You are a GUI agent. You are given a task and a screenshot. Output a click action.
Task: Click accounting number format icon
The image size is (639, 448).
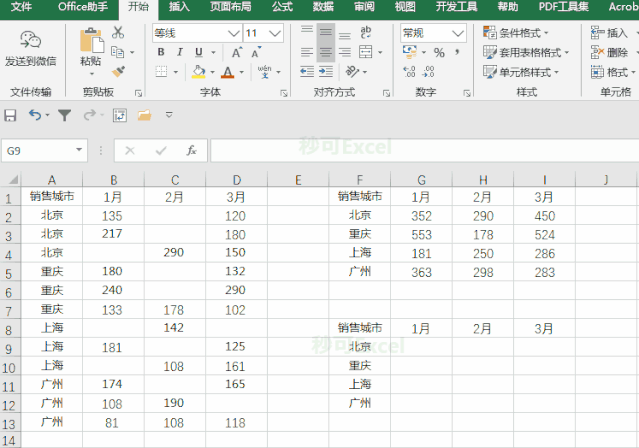410,52
